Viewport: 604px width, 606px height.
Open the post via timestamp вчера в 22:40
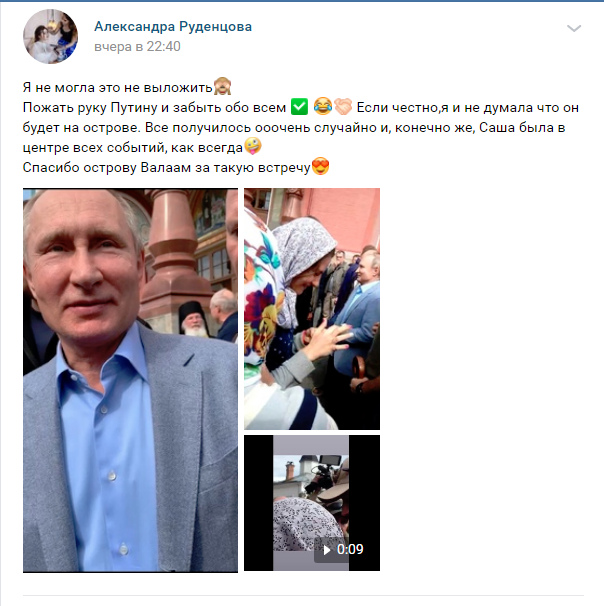tap(137, 46)
